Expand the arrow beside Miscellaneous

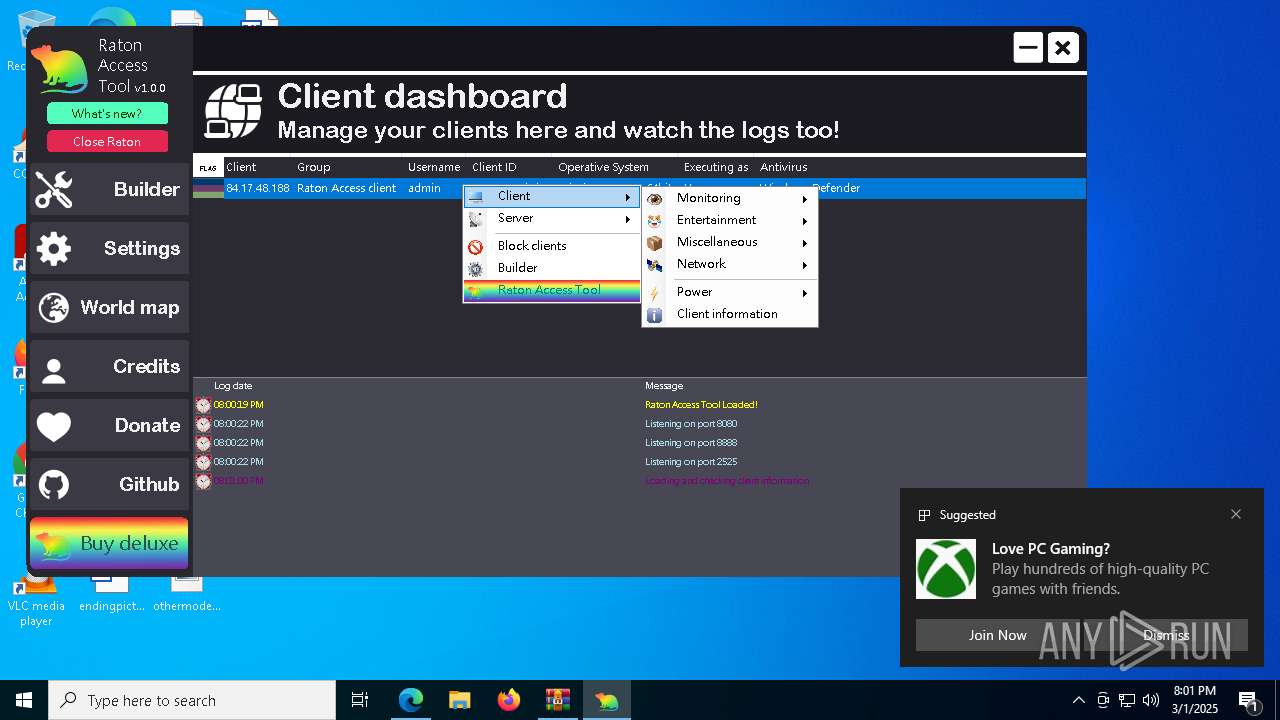tap(805, 243)
